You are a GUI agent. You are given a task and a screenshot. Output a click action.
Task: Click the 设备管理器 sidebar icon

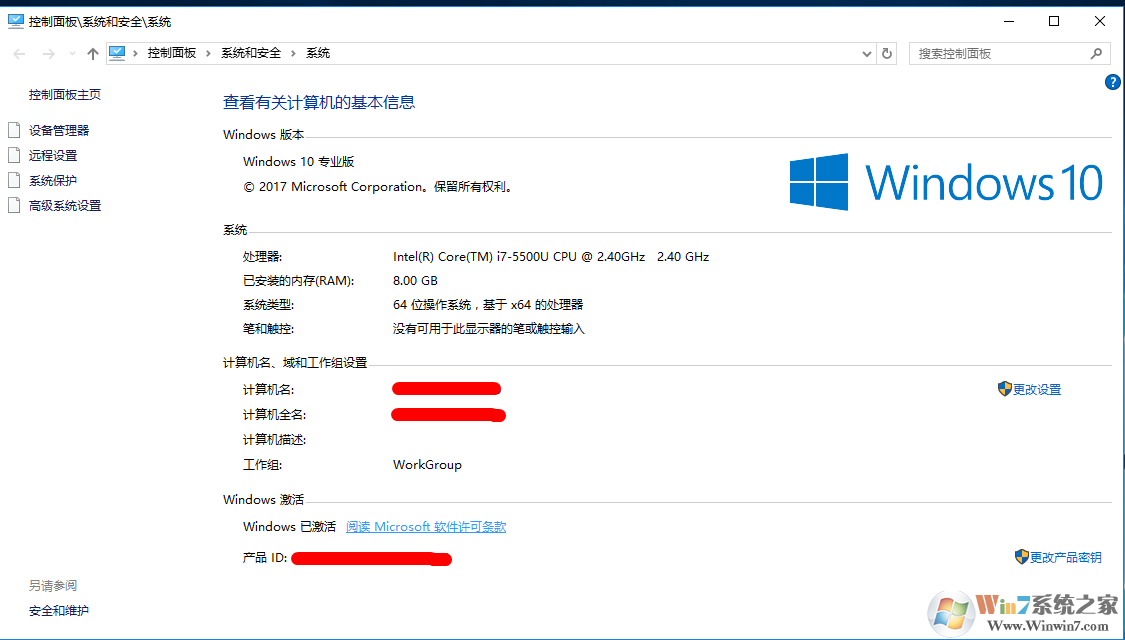[x=14, y=130]
